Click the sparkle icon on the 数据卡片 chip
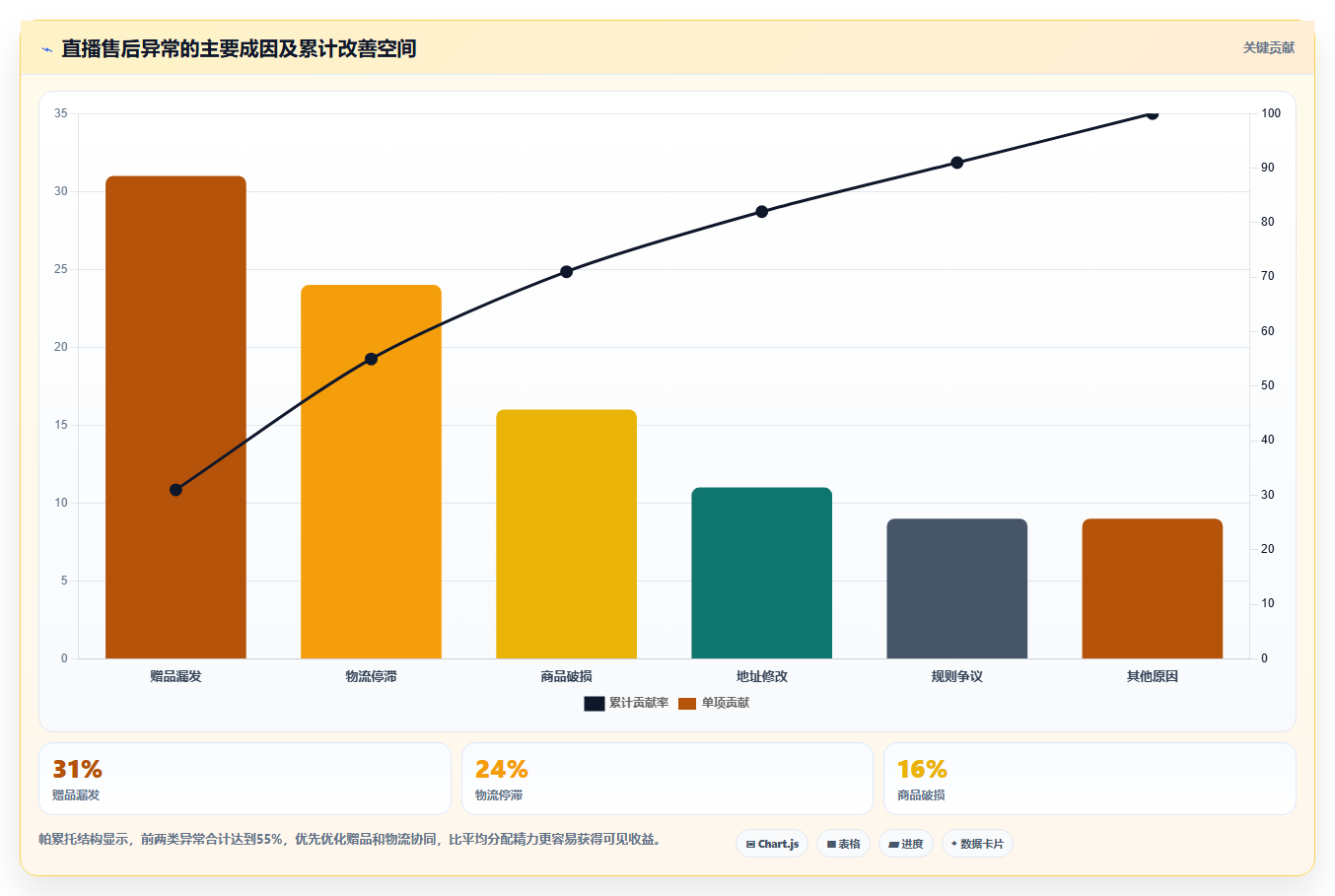The image size is (1335, 896). [953, 844]
